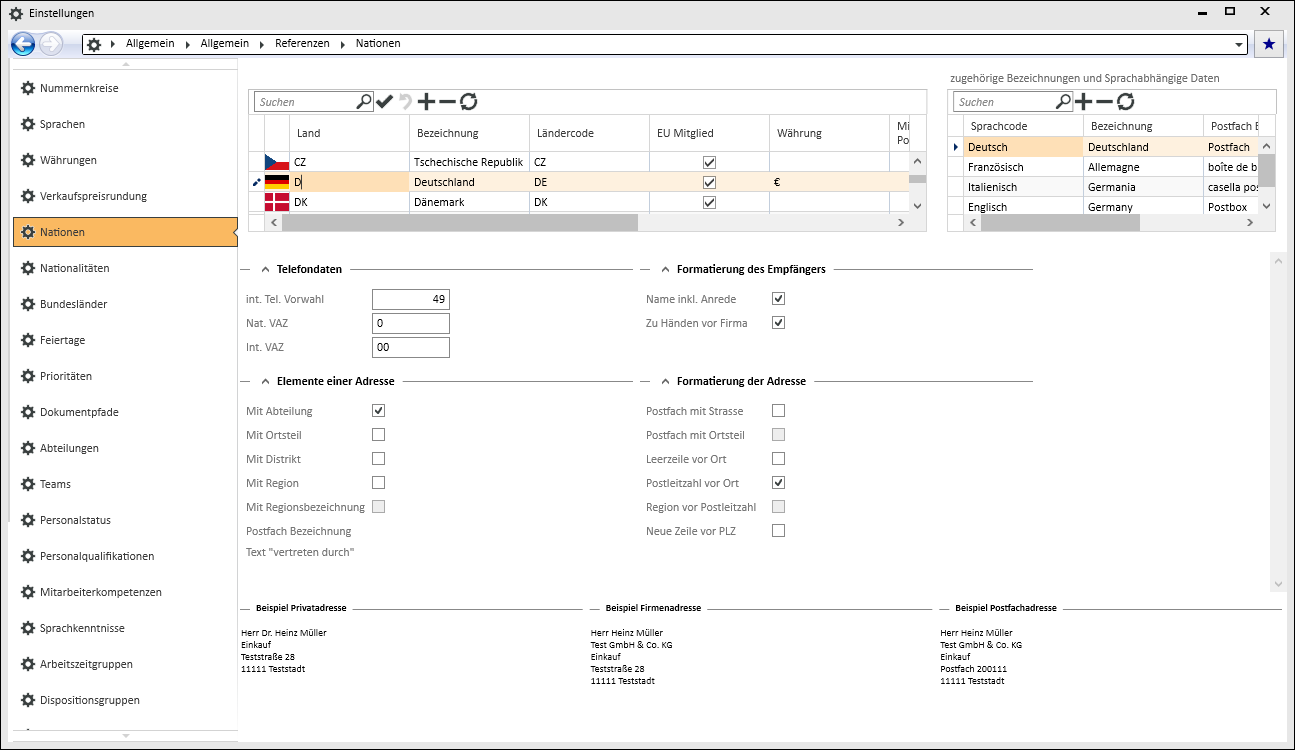Uncheck Name inkl. Anrede
1295x750 pixels.
click(x=779, y=299)
